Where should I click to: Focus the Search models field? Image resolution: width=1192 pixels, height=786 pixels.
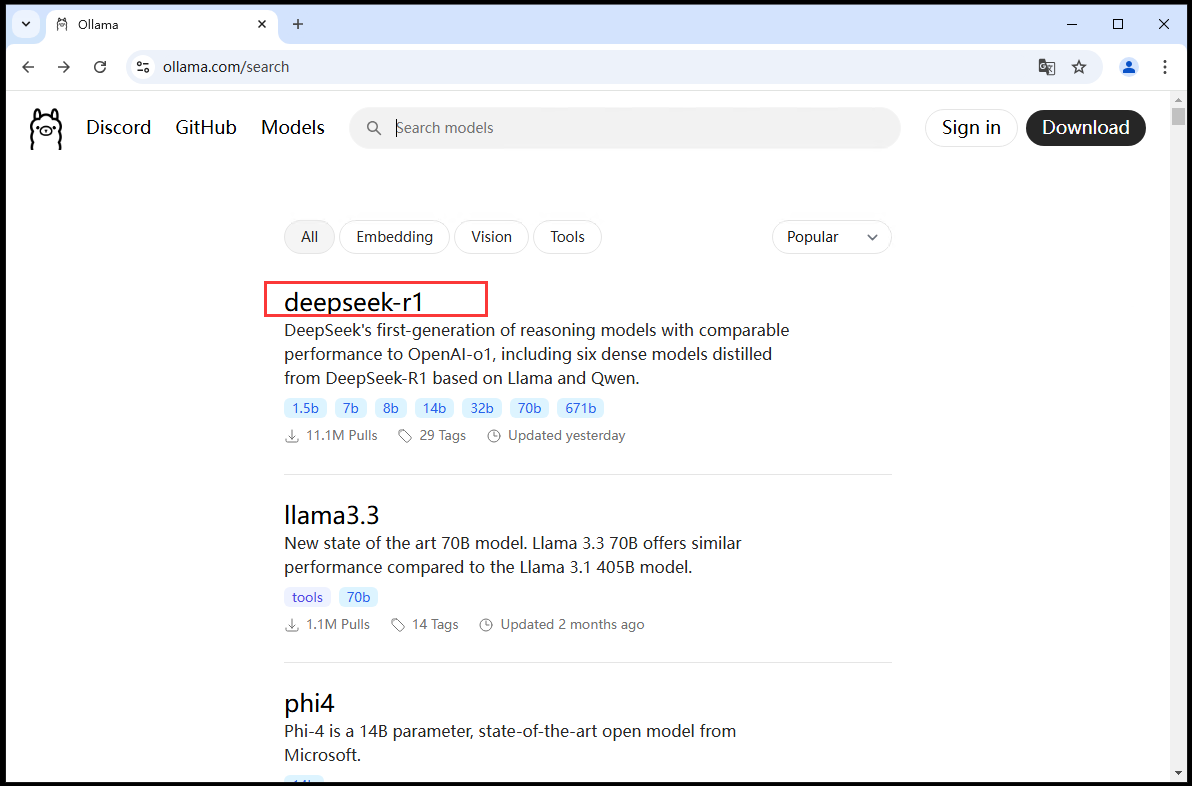pos(625,128)
